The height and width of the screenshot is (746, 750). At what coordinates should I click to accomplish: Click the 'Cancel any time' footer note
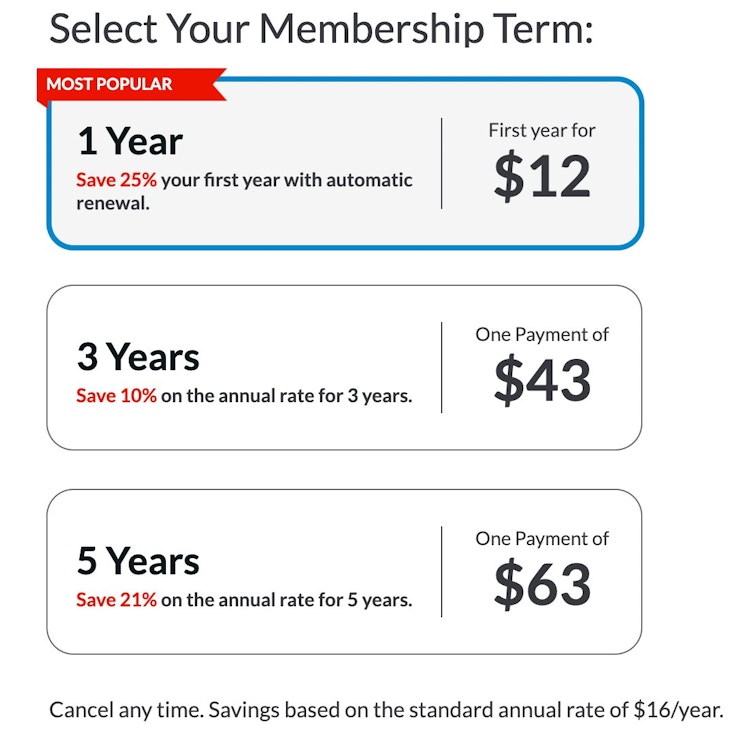pyautogui.click(x=386, y=710)
